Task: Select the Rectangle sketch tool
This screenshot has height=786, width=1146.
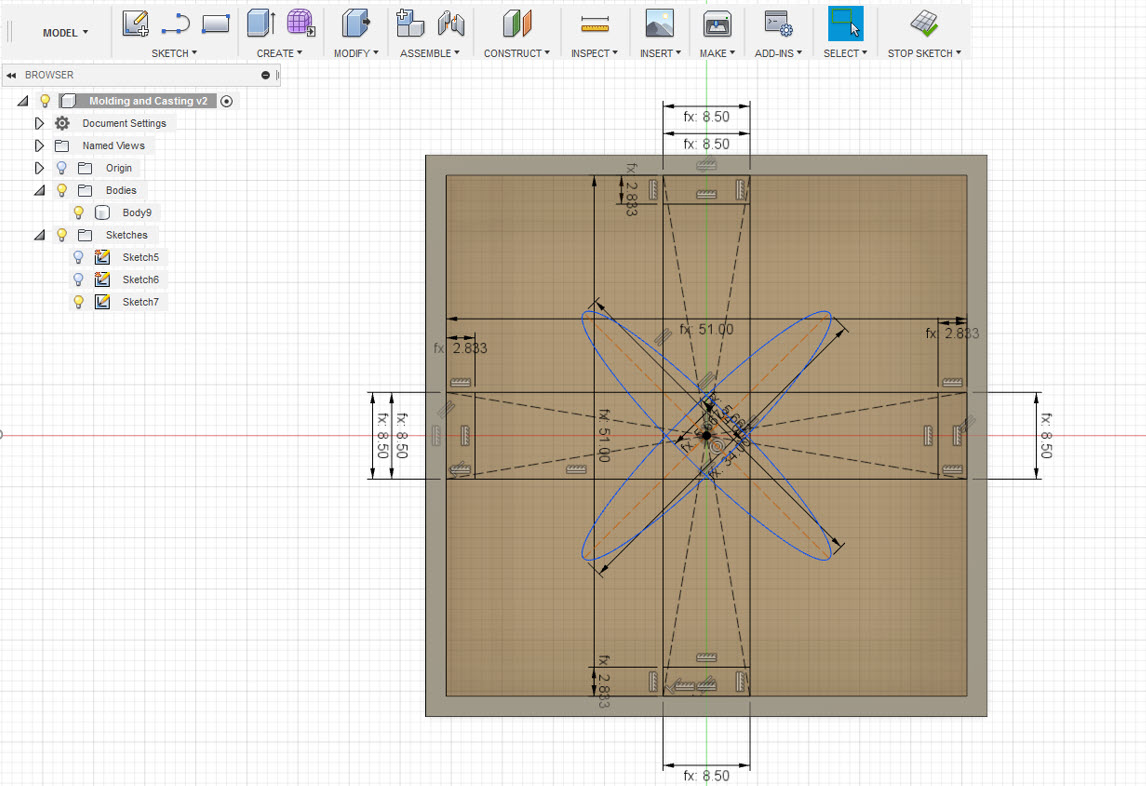Action: (216, 24)
